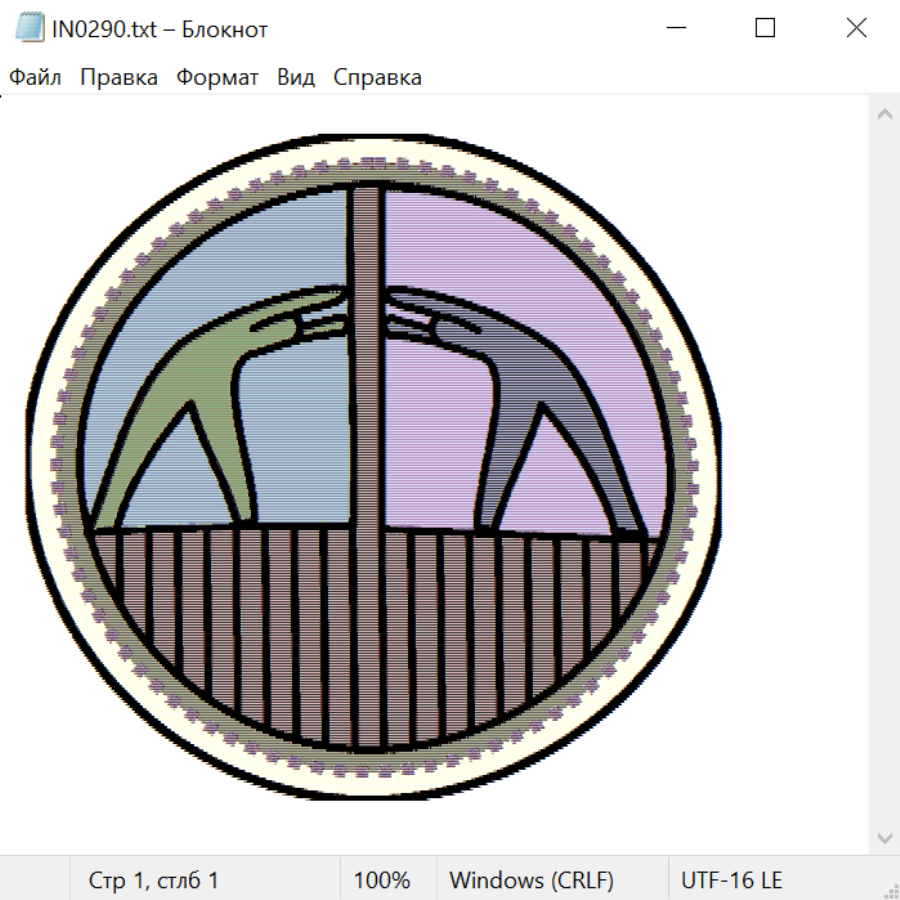Image resolution: width=900 pixels, height=900 pixels.
Task: Click the UTF-16 LE encoding field
Action: [731, 881]
